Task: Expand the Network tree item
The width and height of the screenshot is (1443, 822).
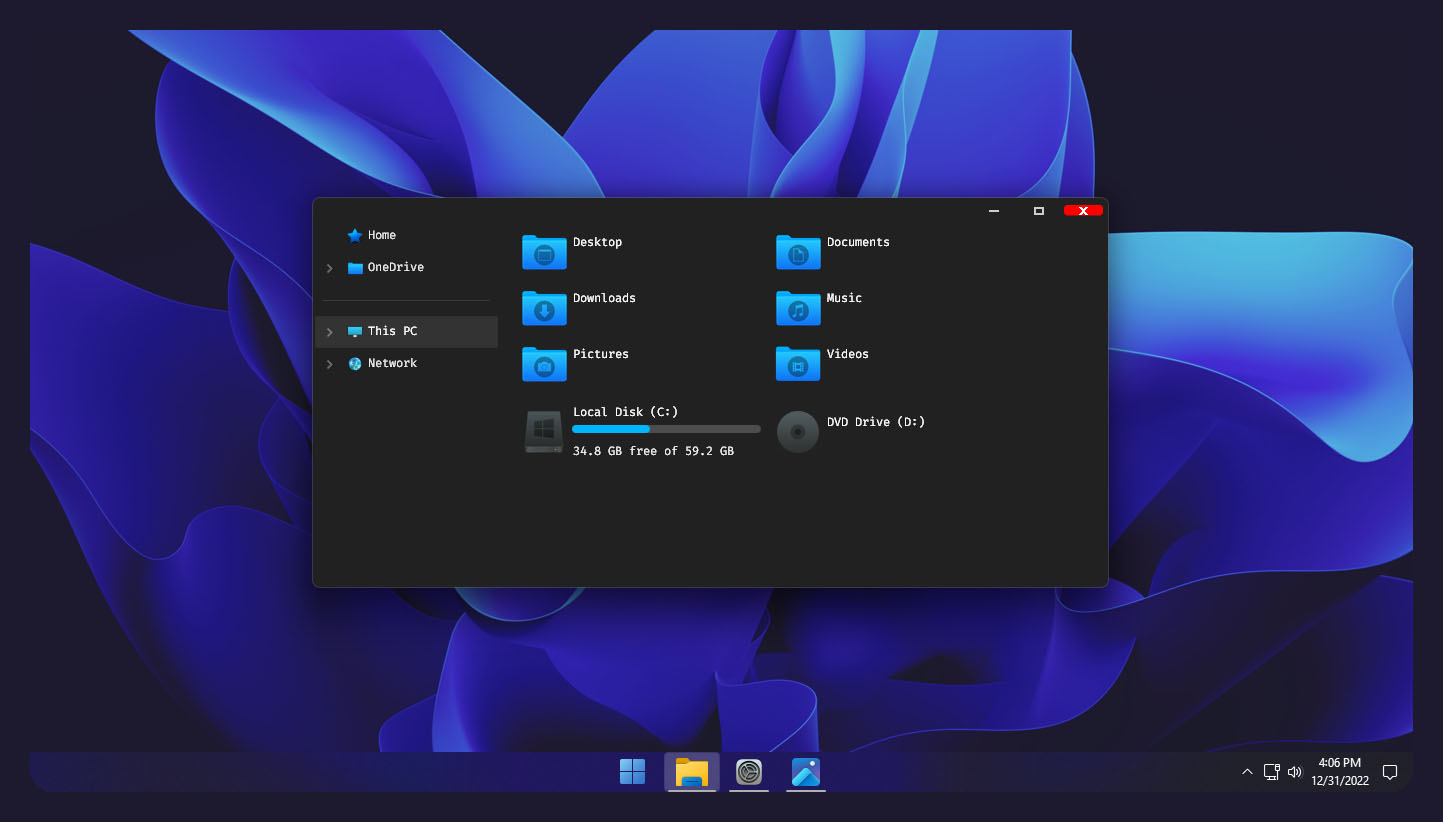Action: [x=330, y=364]
